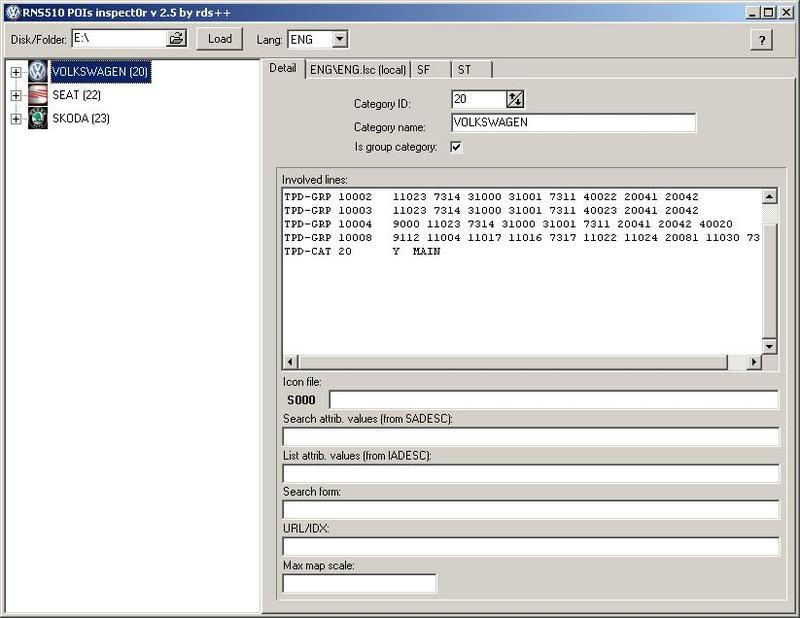Click the List attrib. values field
This screenshot has width=800, height=618.
(x=531, y=473)
